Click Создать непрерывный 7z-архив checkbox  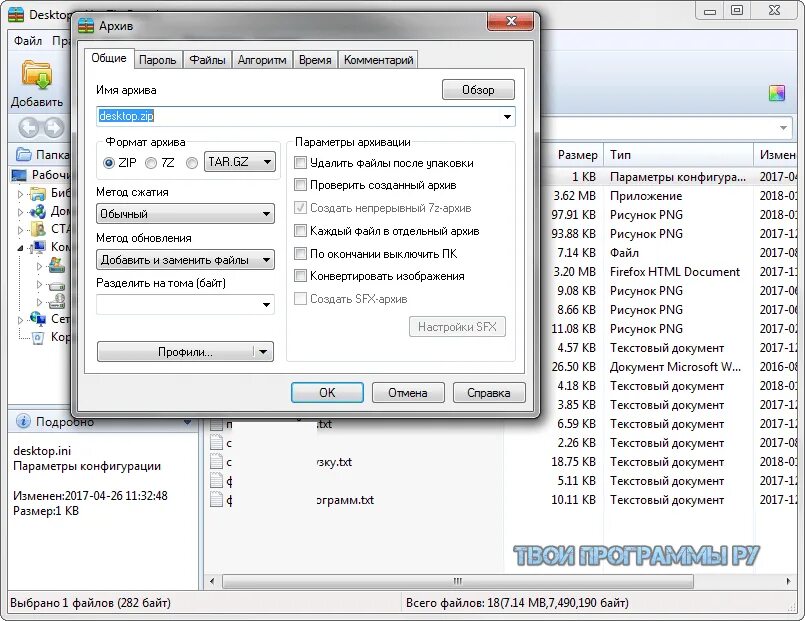tap(300, 208)
